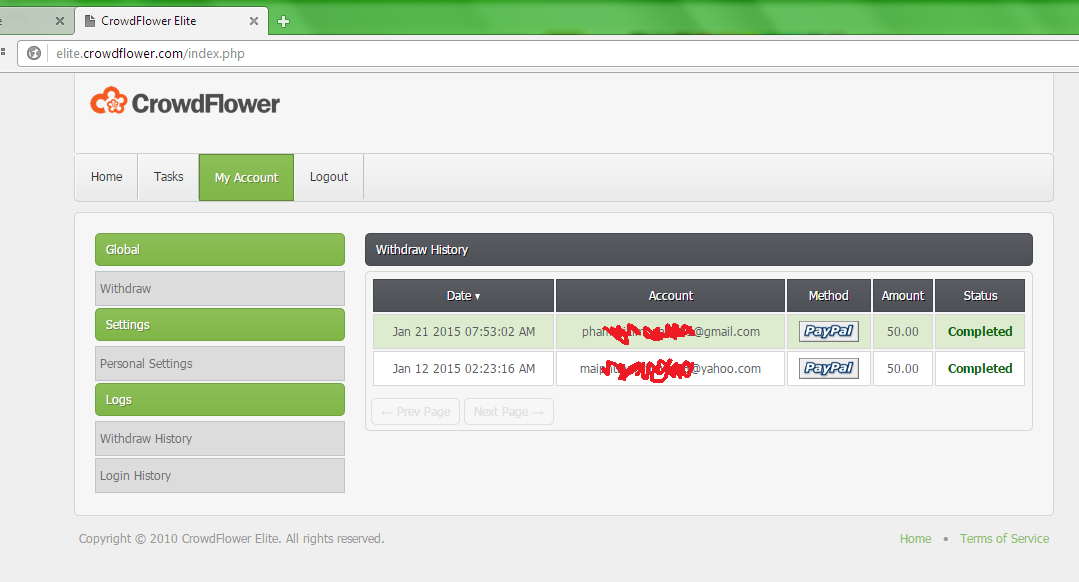Click the Amount column header
Image resolution: width=1079 pixels, height=582 pixels.
tap(903, 296)
